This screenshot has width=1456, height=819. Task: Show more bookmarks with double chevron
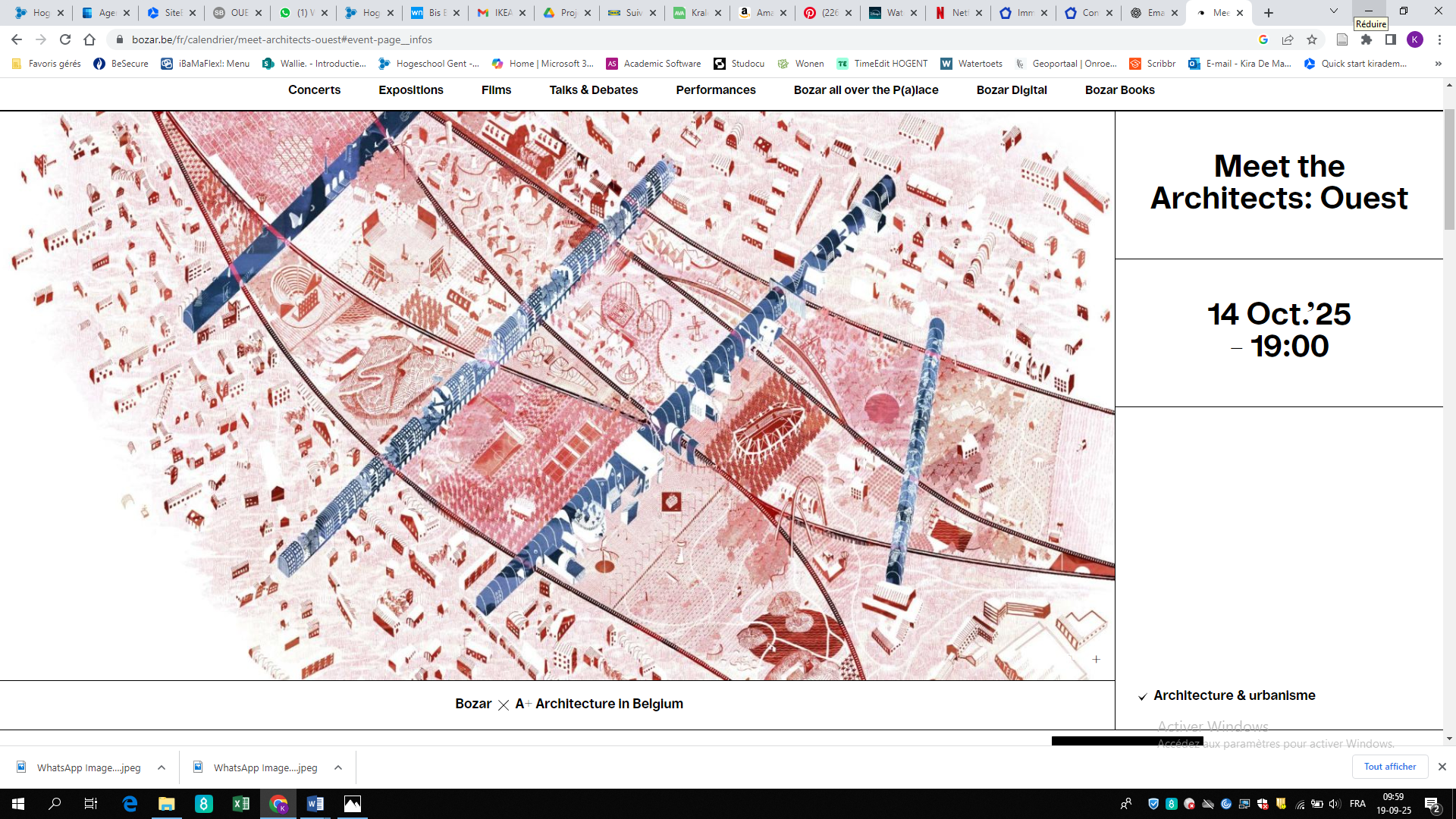[x=1438, y=64]
